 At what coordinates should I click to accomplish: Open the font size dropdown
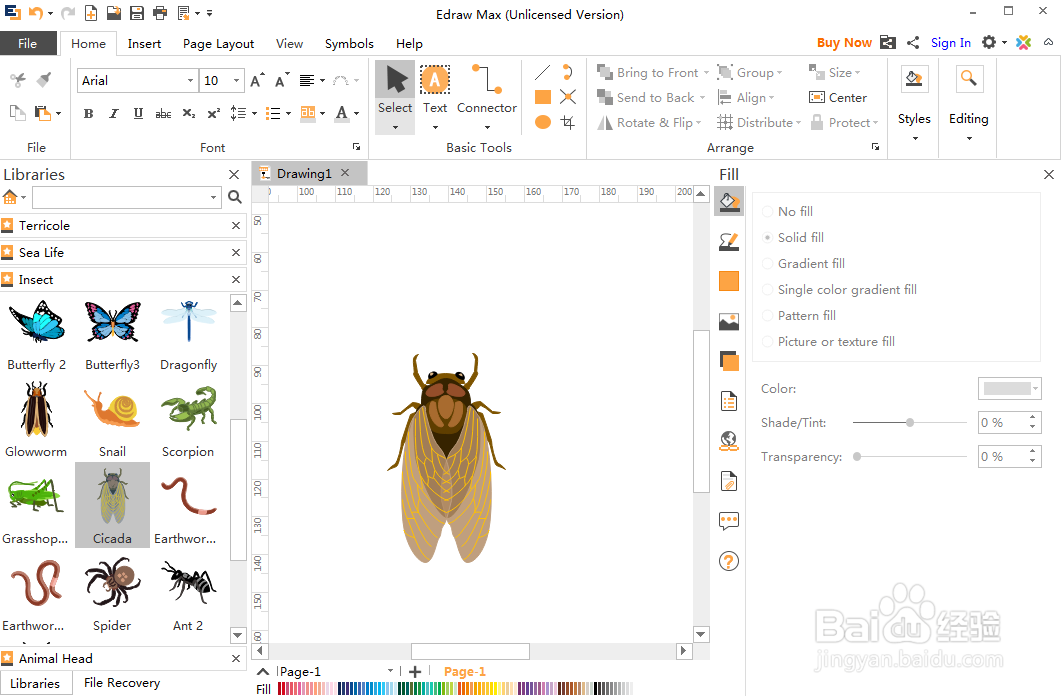click(x=236, y=81)
